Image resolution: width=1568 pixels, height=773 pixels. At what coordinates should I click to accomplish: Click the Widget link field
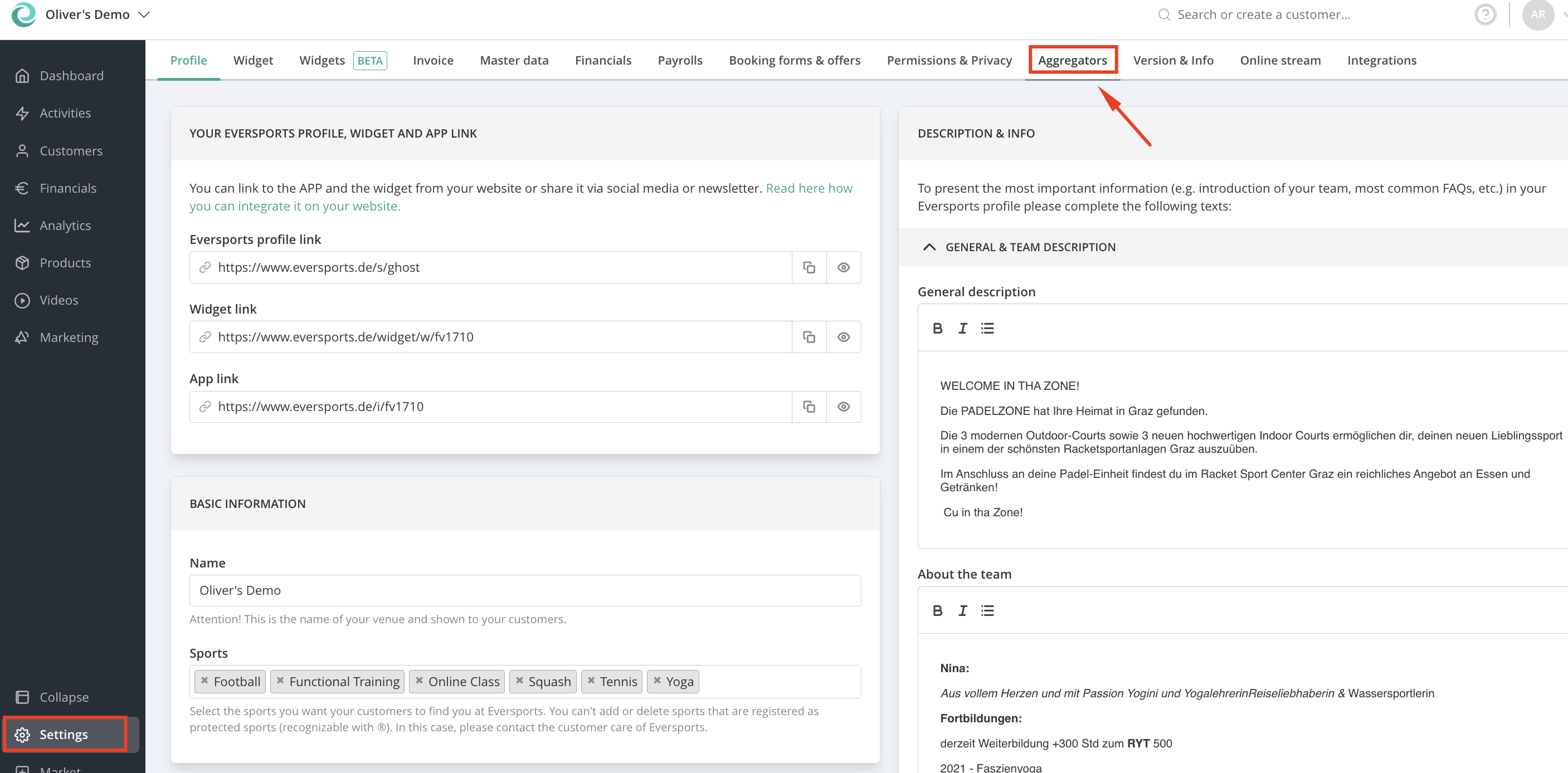(x=490, y=337)
